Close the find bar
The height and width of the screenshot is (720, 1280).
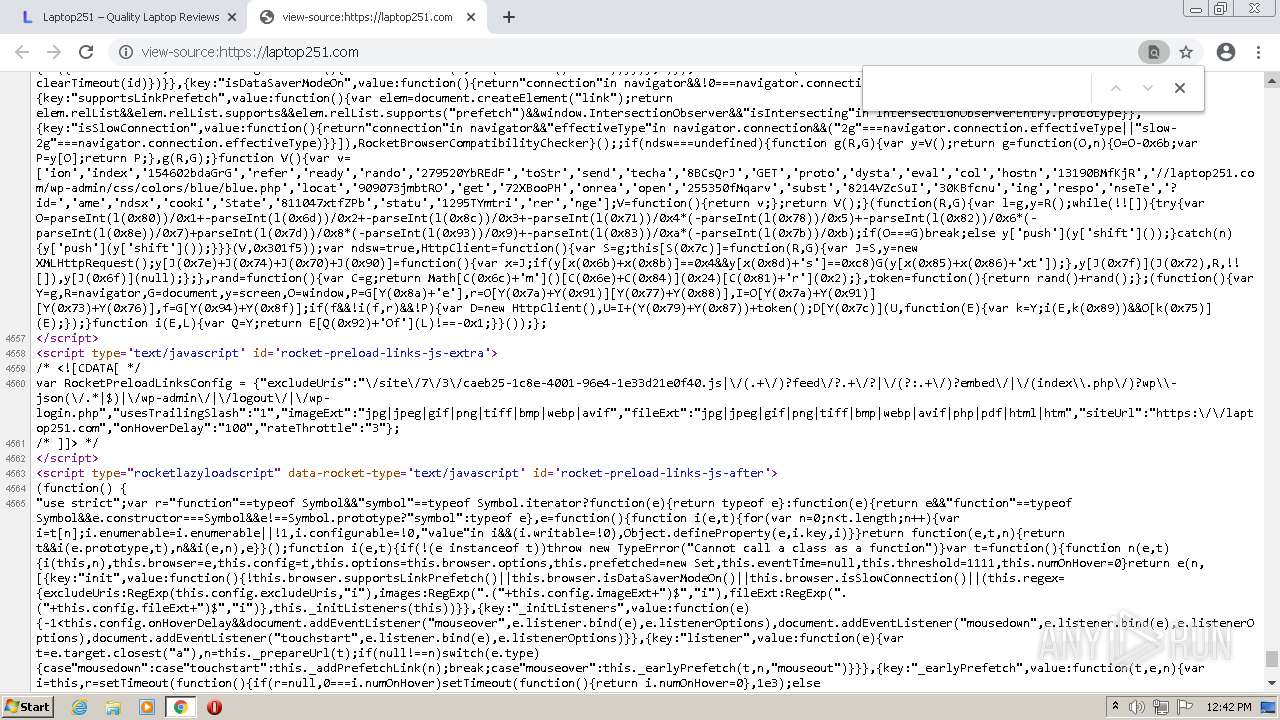coord(1179,88)
